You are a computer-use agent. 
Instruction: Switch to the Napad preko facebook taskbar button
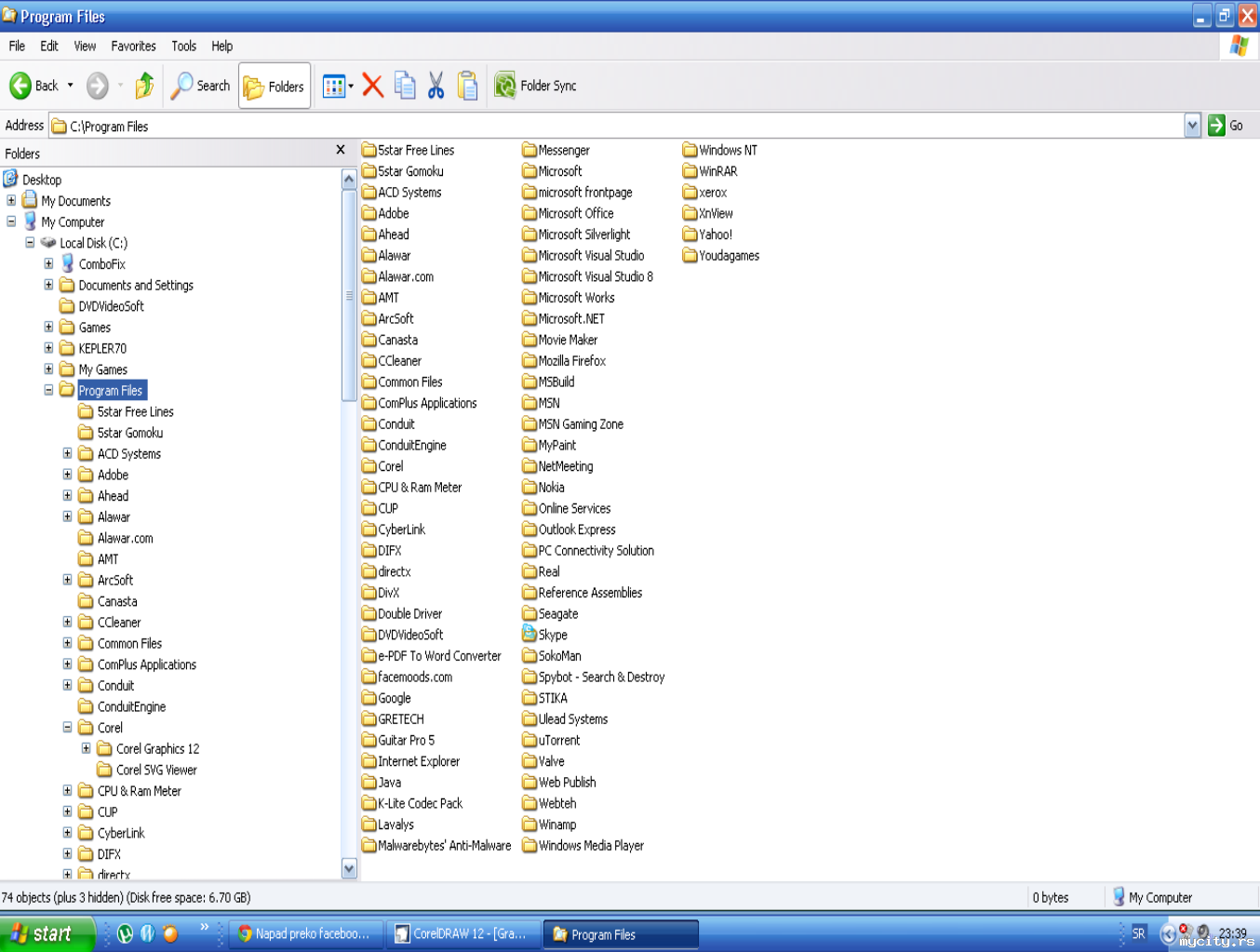[305, 934]
